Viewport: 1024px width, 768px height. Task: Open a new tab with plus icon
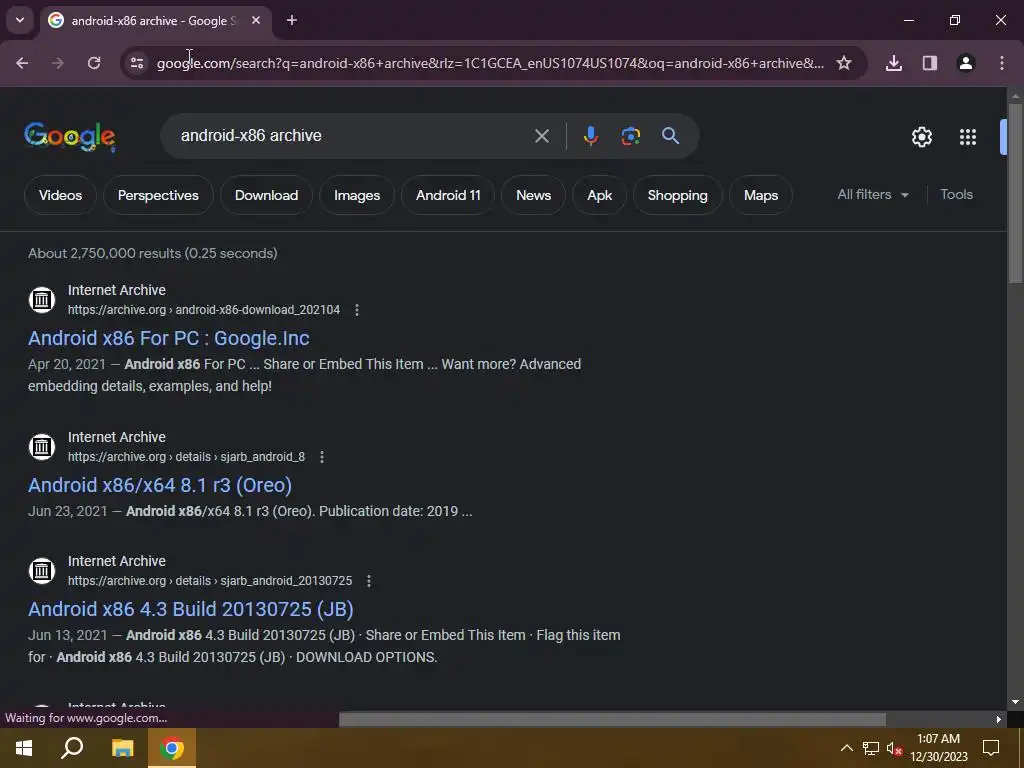point(292,20)
